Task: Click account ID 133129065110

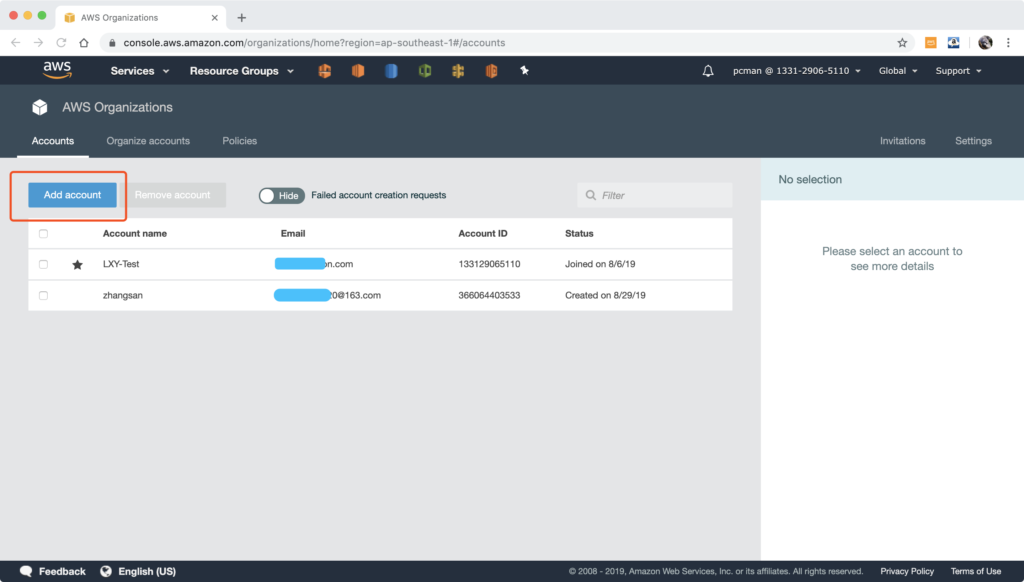Action: 489,264
